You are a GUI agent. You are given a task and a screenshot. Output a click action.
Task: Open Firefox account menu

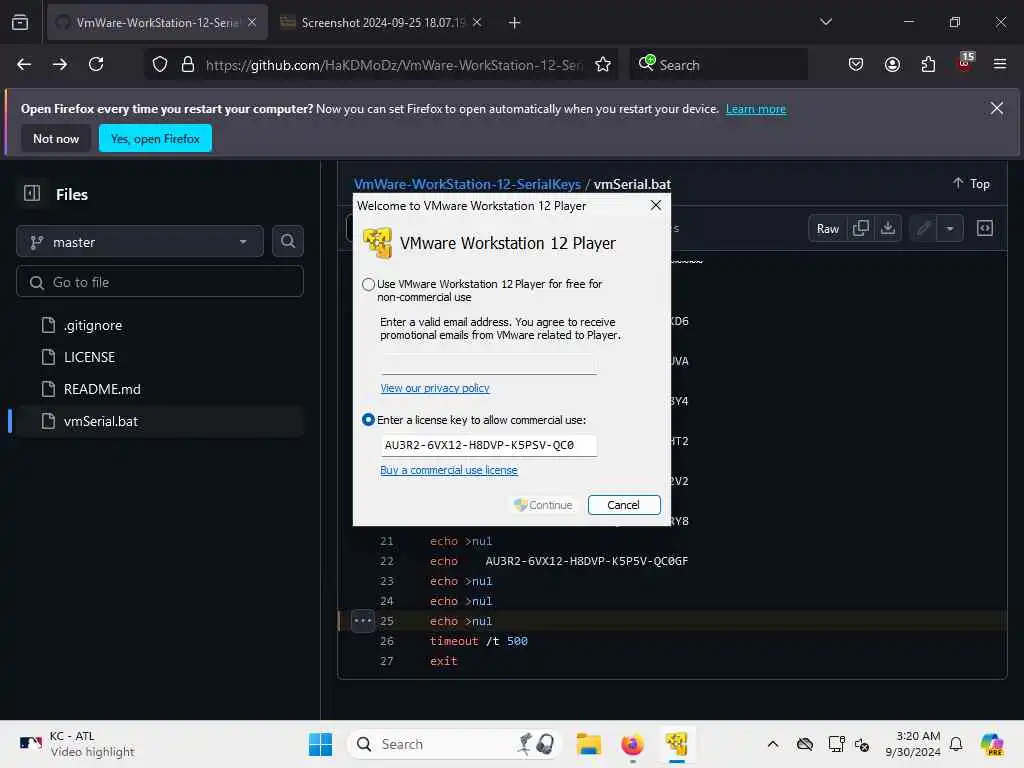click(x=892, y=65)
